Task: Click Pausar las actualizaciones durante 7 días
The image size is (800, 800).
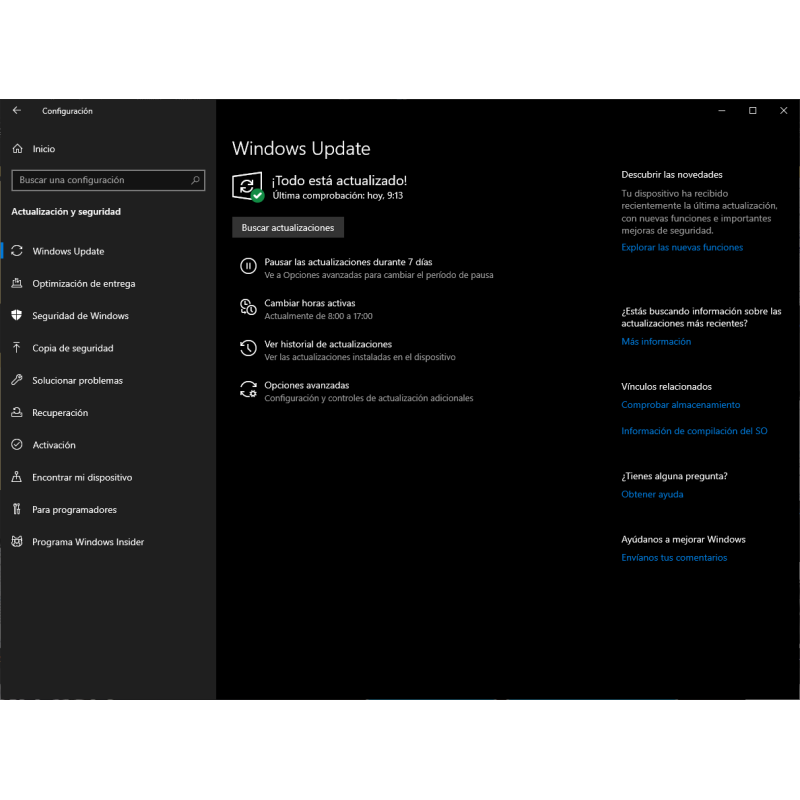Action: 348,262
